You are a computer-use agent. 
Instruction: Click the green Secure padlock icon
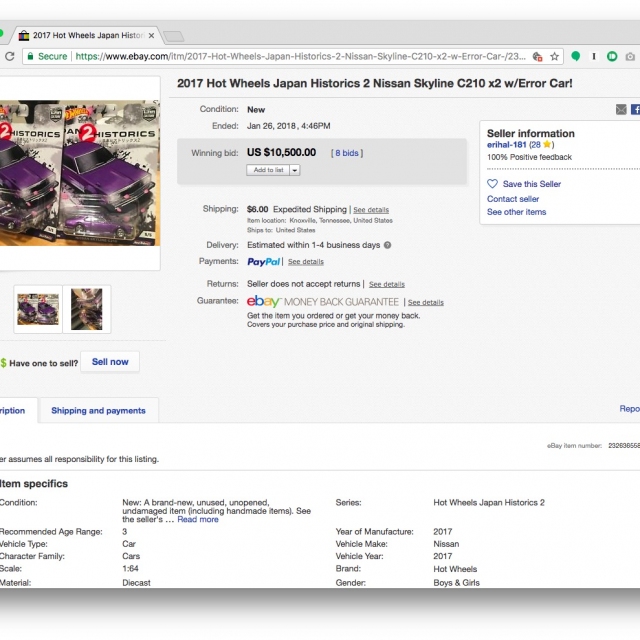[x=30, y=57]
